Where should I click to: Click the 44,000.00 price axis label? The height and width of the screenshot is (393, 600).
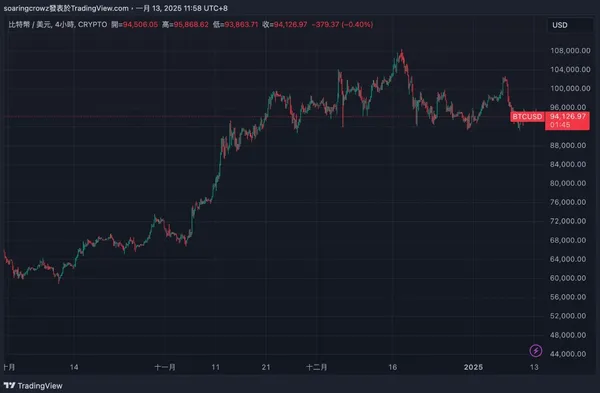click(x=568, y=354)
